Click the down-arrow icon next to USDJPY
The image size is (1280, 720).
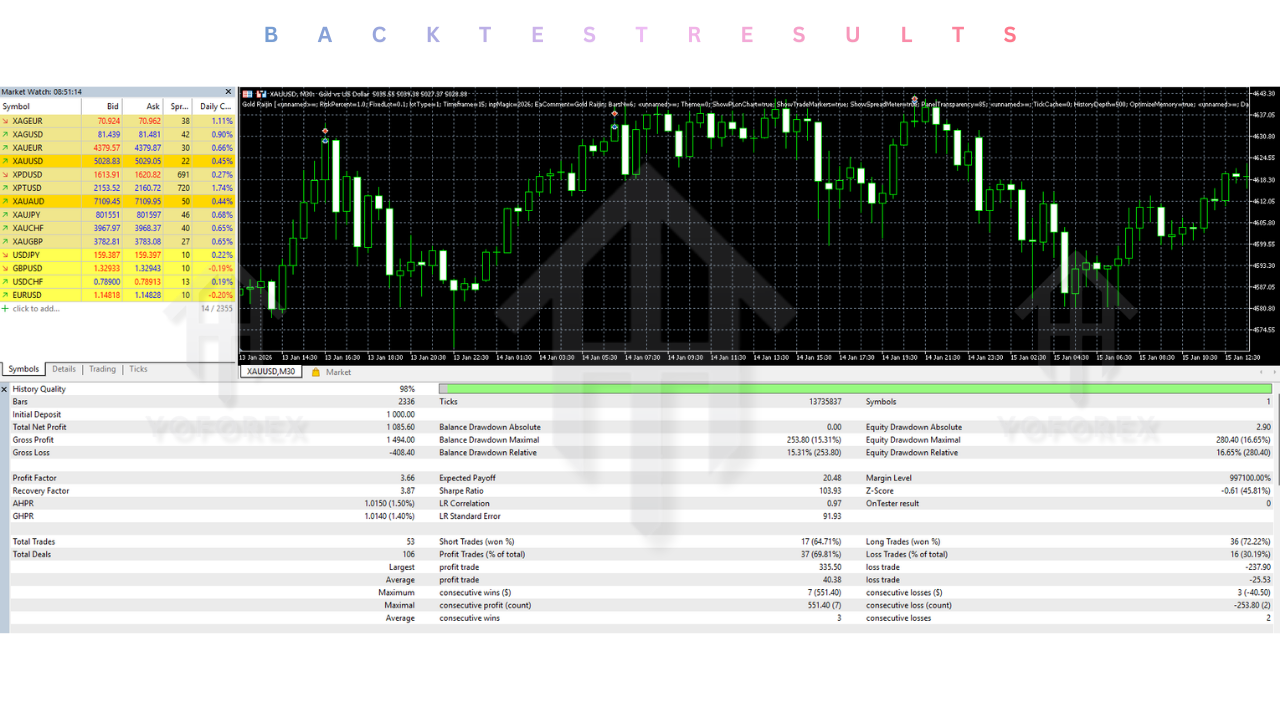pos(6,255)
